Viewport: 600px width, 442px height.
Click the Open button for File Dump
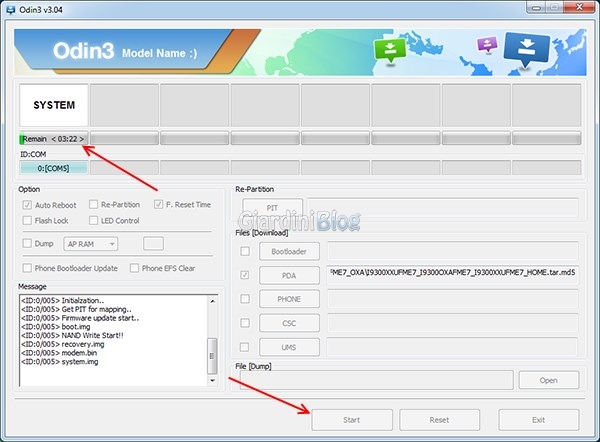click(549, 380)
